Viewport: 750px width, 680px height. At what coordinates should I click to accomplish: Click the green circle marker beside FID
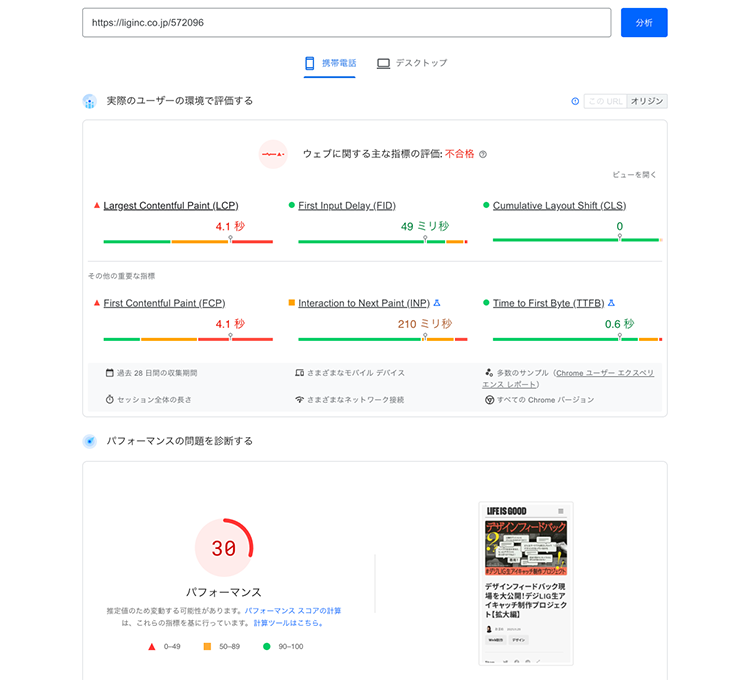click(x=291, y=205)
